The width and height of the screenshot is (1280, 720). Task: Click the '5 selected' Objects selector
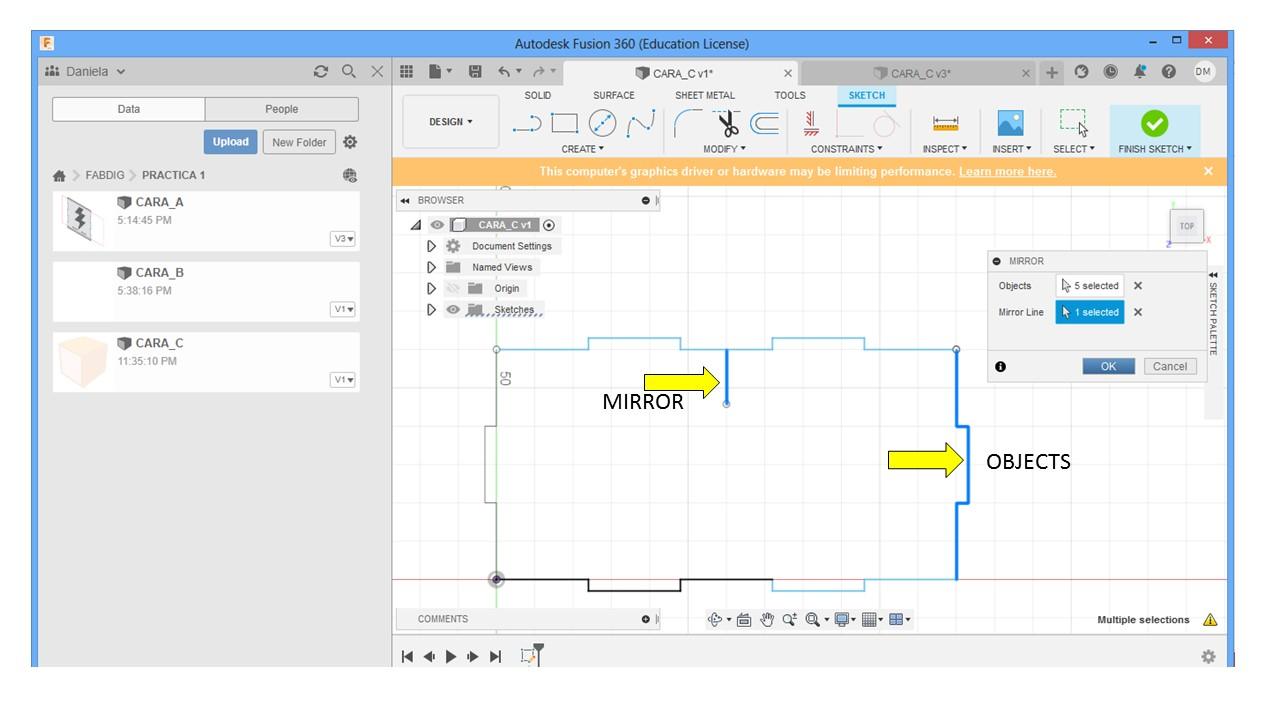1089,286
